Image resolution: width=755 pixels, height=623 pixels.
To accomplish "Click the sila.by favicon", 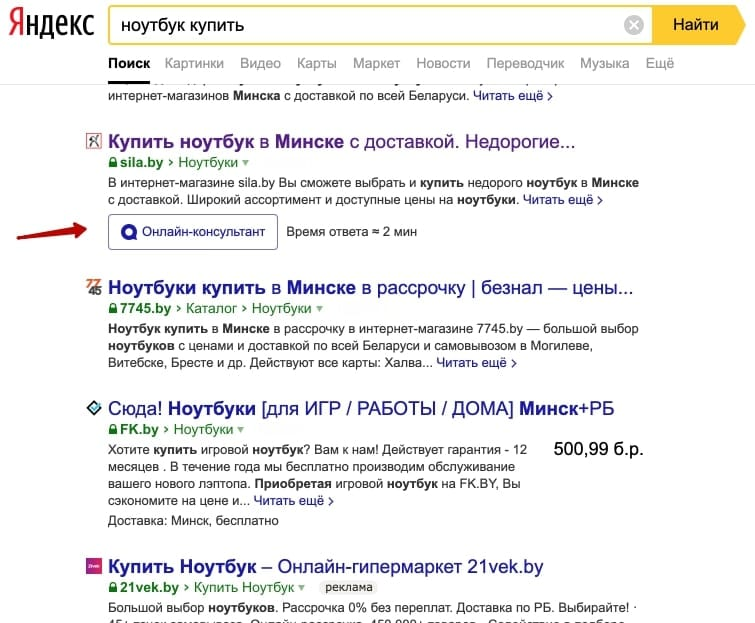I will [x=94, y=141].
